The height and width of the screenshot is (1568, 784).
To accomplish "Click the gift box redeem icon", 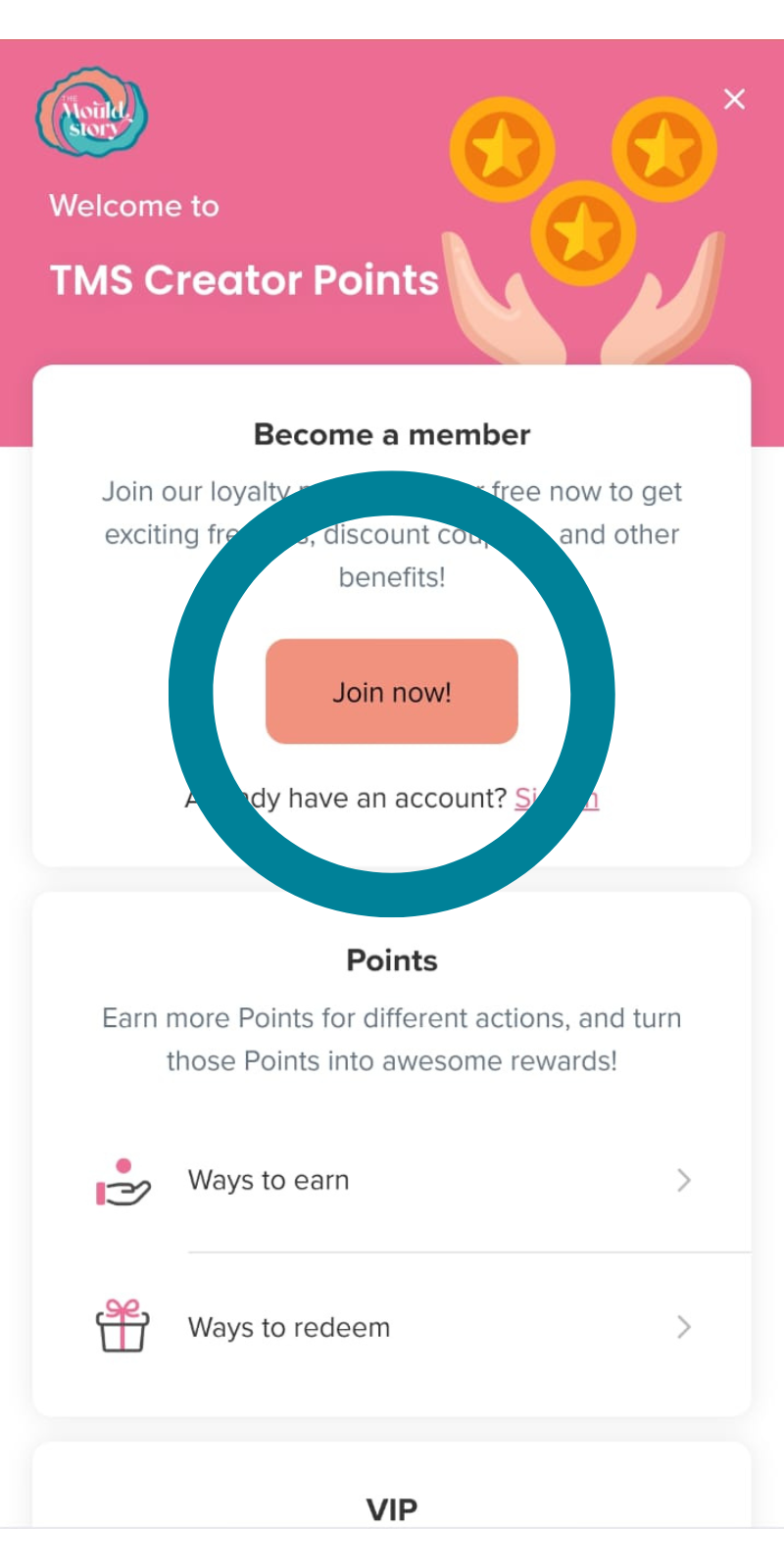I will pos(122,1326).
